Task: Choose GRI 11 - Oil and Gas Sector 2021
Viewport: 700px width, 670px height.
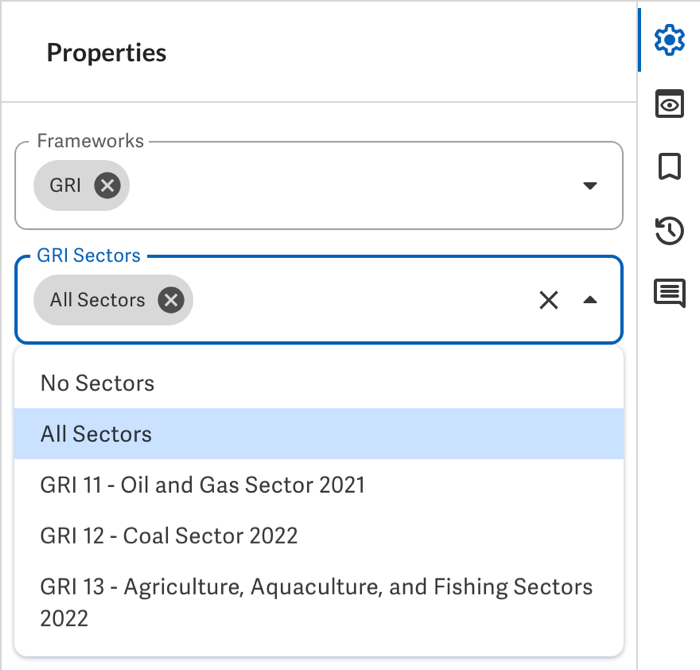Action: 319,485
